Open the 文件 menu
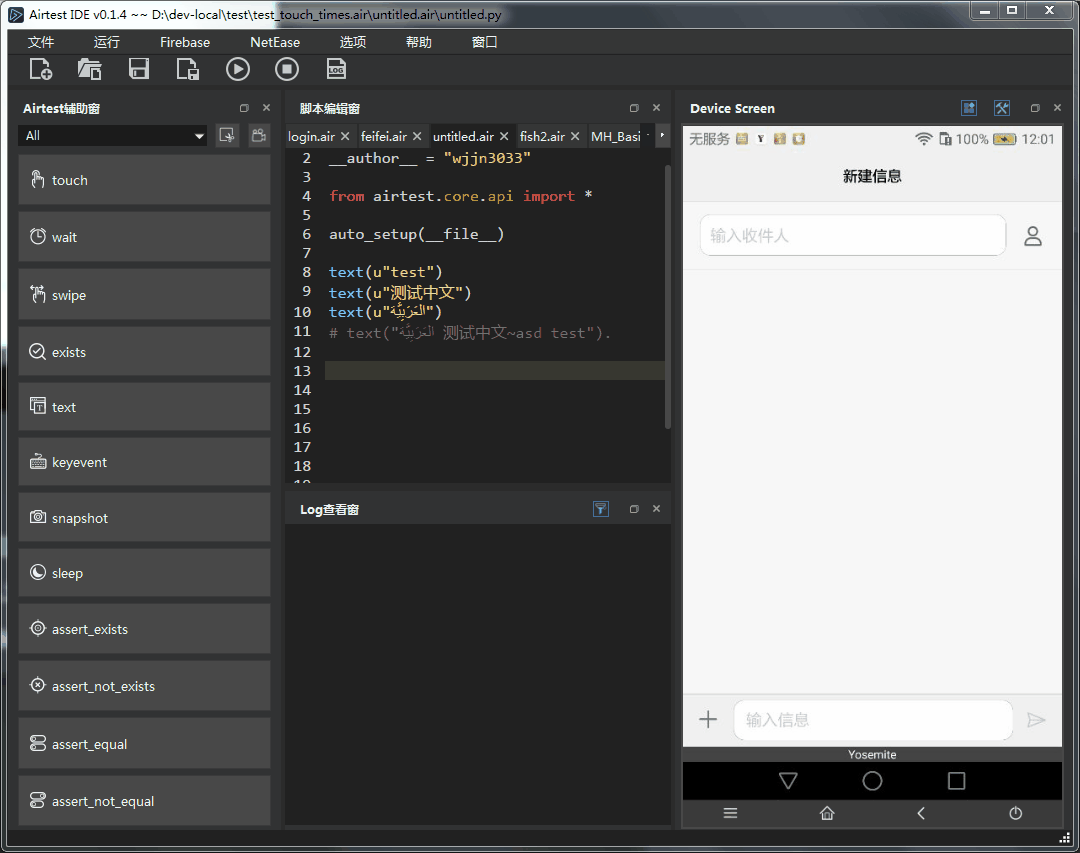 (x=41, y=42)
